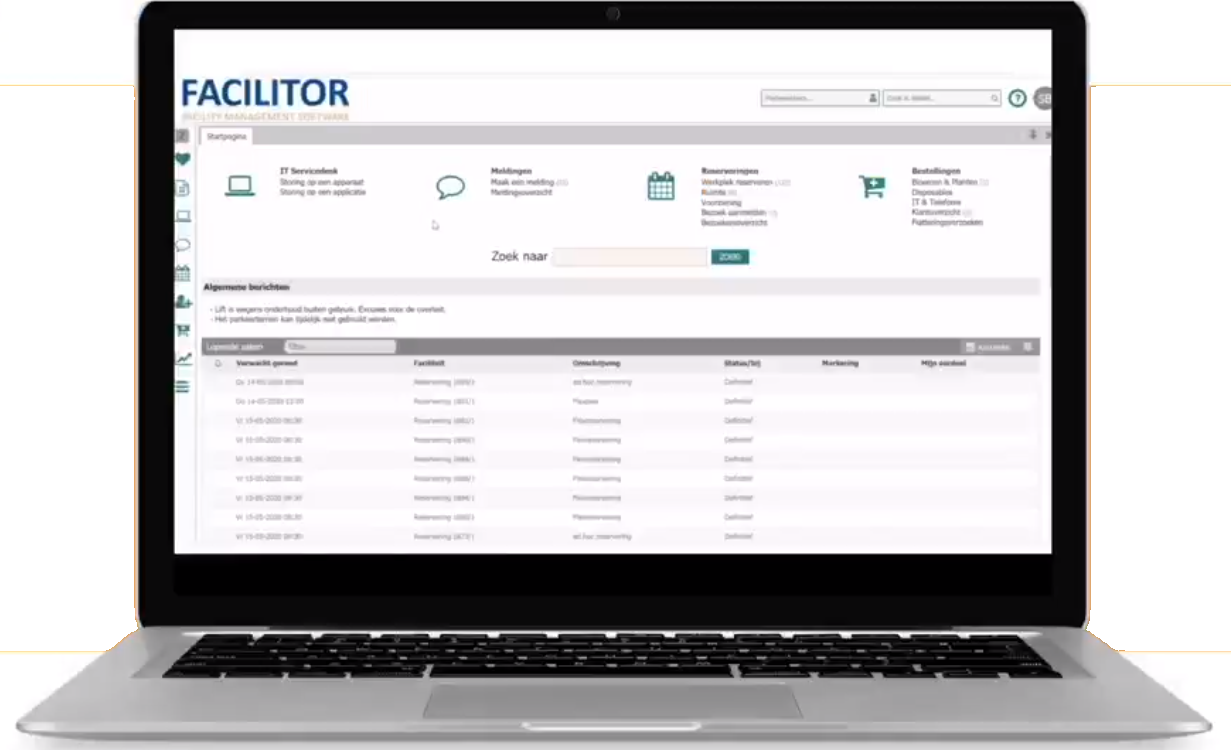Click the magnifier in the title search field
This screenshot has width=1231, height=750.
coord(994,98)
